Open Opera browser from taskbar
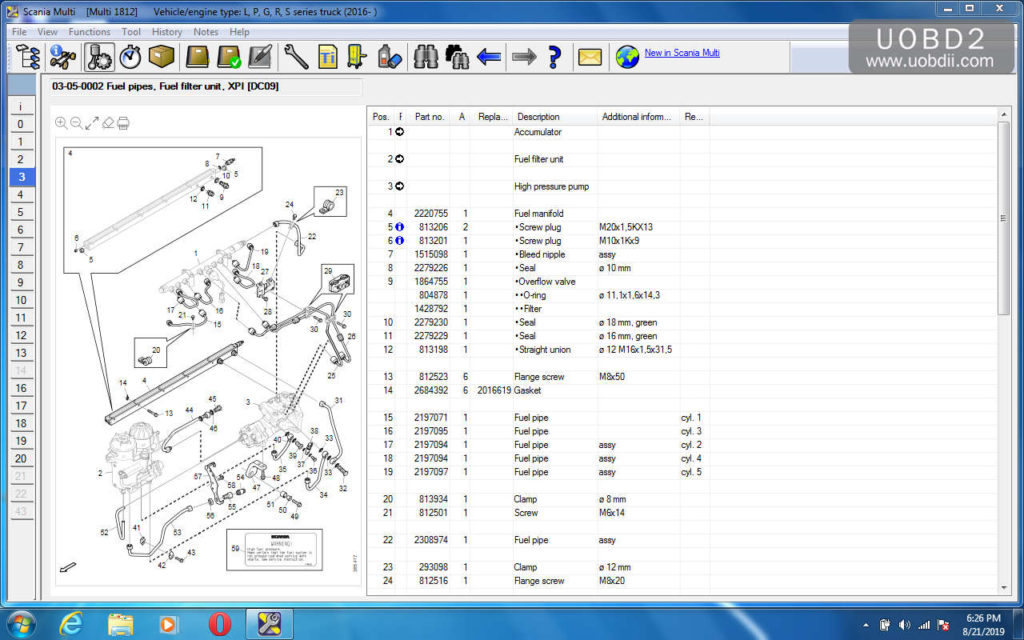The height and width of the screenshot is (640, 1024). click(219, 624)
